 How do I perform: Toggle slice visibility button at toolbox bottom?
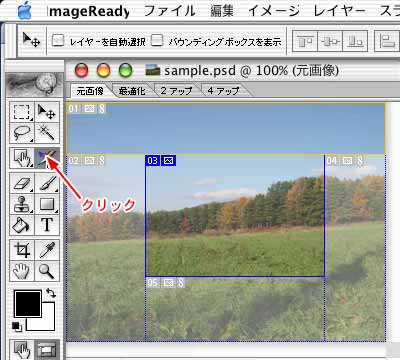coord(47,349)
